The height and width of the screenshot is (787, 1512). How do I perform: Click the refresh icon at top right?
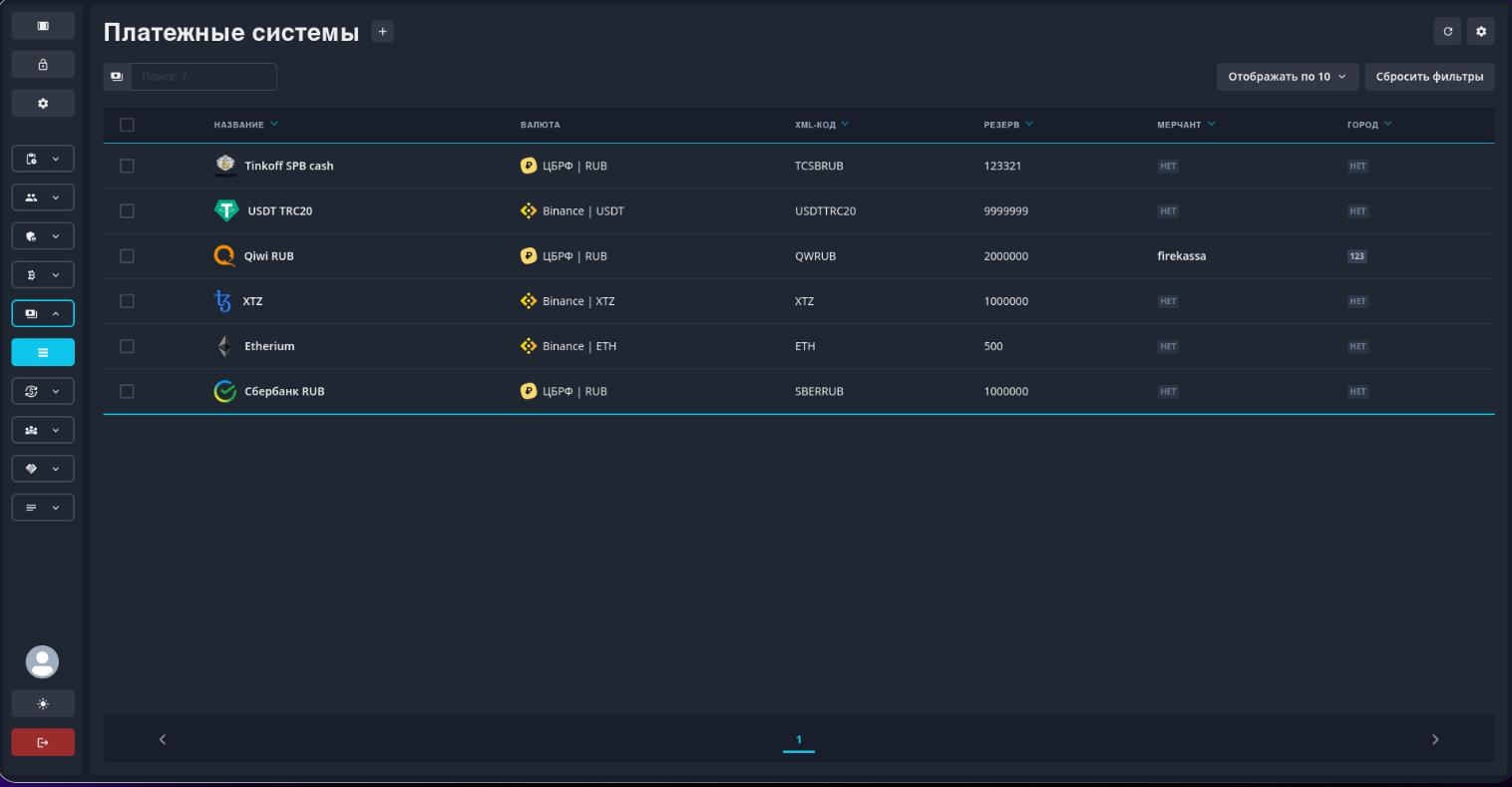(1447, 32)
